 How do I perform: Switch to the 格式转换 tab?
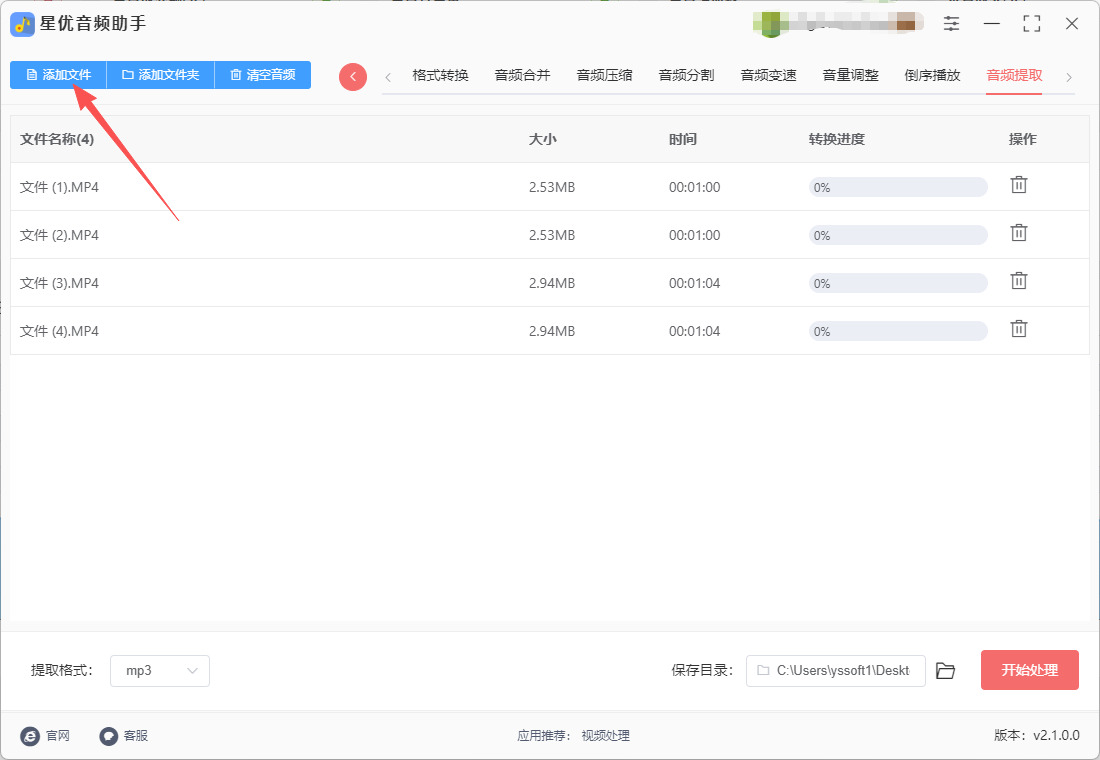coord(440,75)
